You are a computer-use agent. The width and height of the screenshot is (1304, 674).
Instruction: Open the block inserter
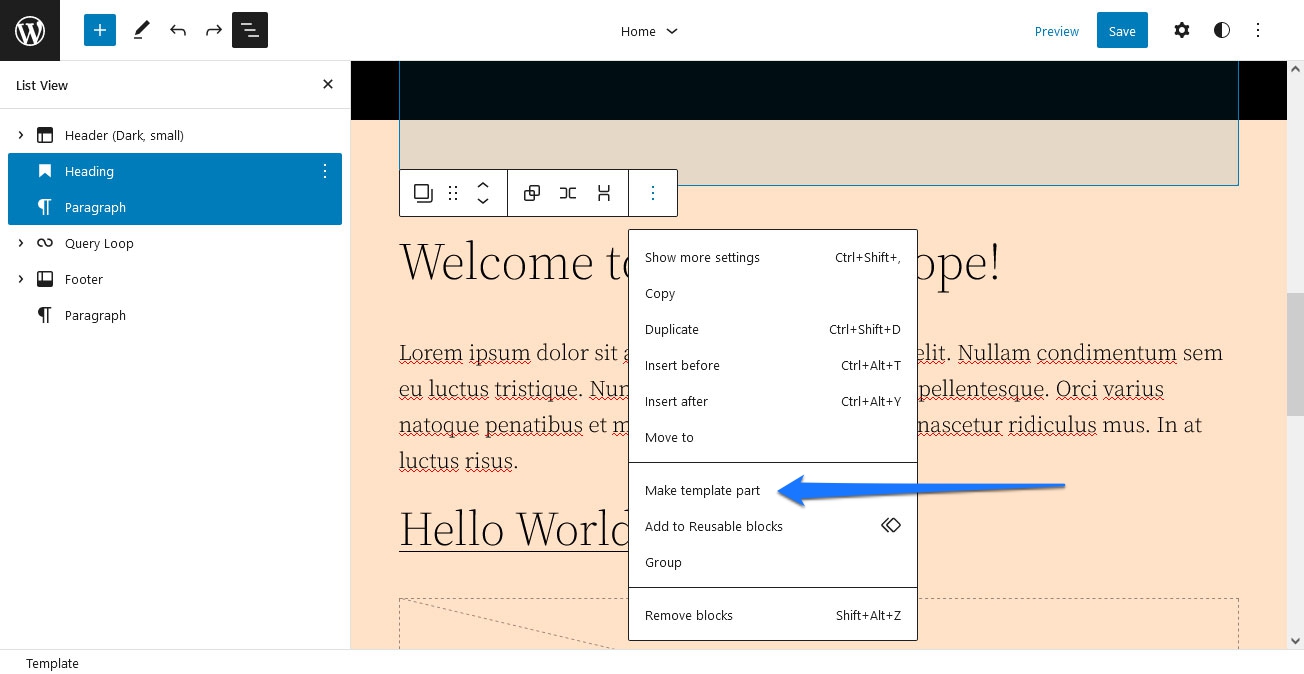click(100, 30)
